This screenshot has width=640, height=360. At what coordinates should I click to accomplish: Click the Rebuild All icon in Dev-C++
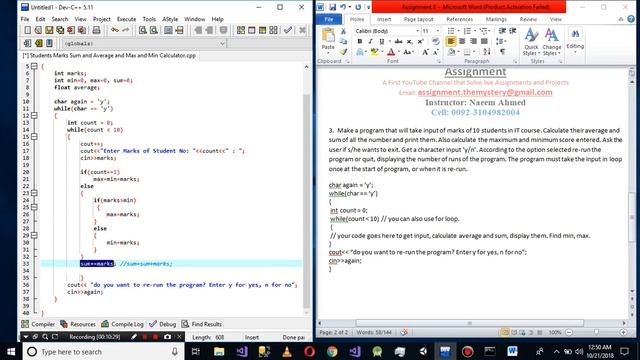click(x=273, y=30)
